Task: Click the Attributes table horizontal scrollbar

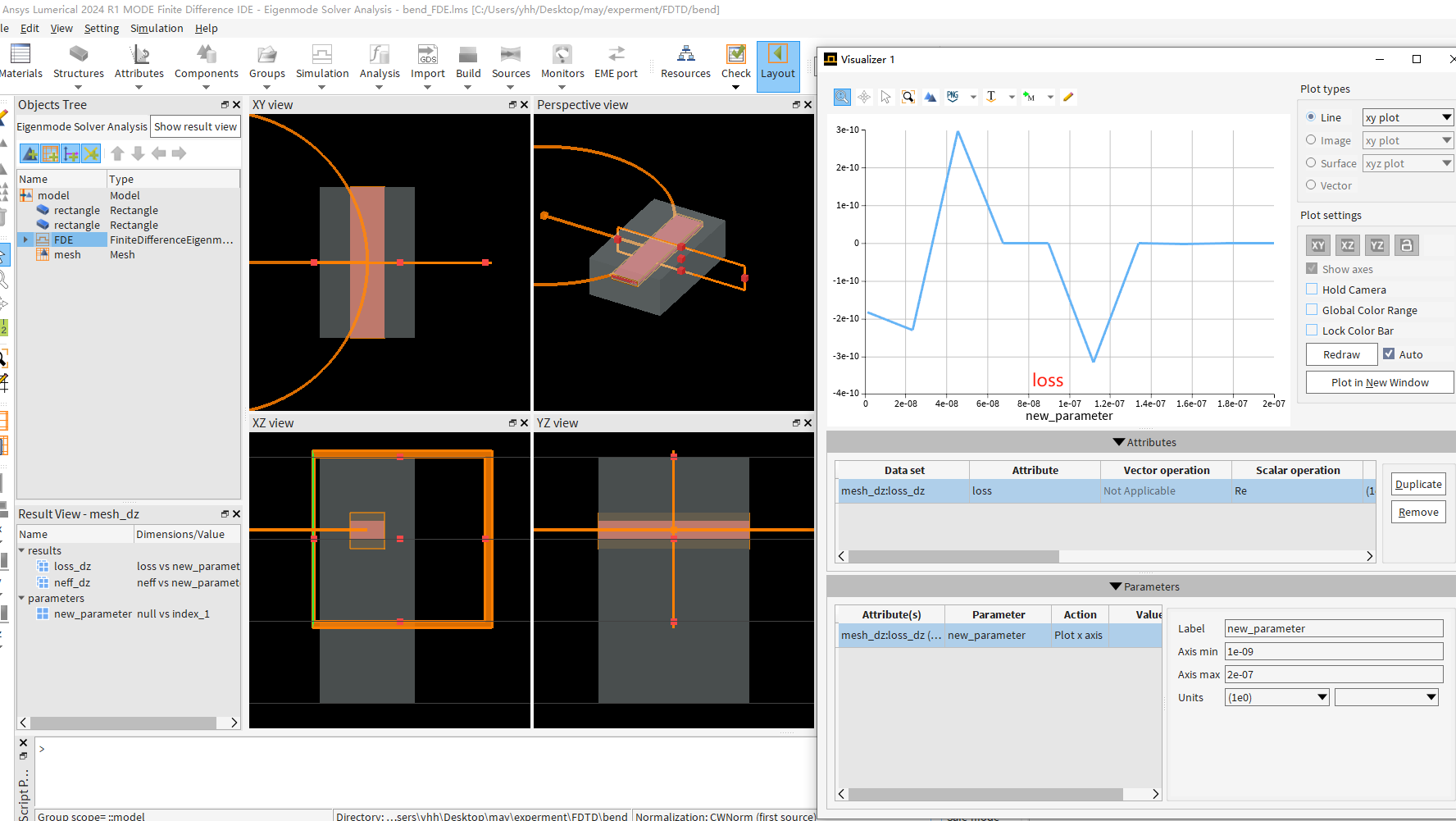Action: 953,556
